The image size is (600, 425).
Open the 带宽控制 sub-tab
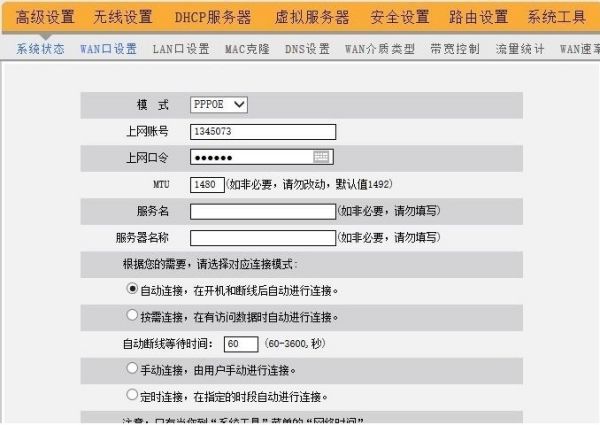454,48
